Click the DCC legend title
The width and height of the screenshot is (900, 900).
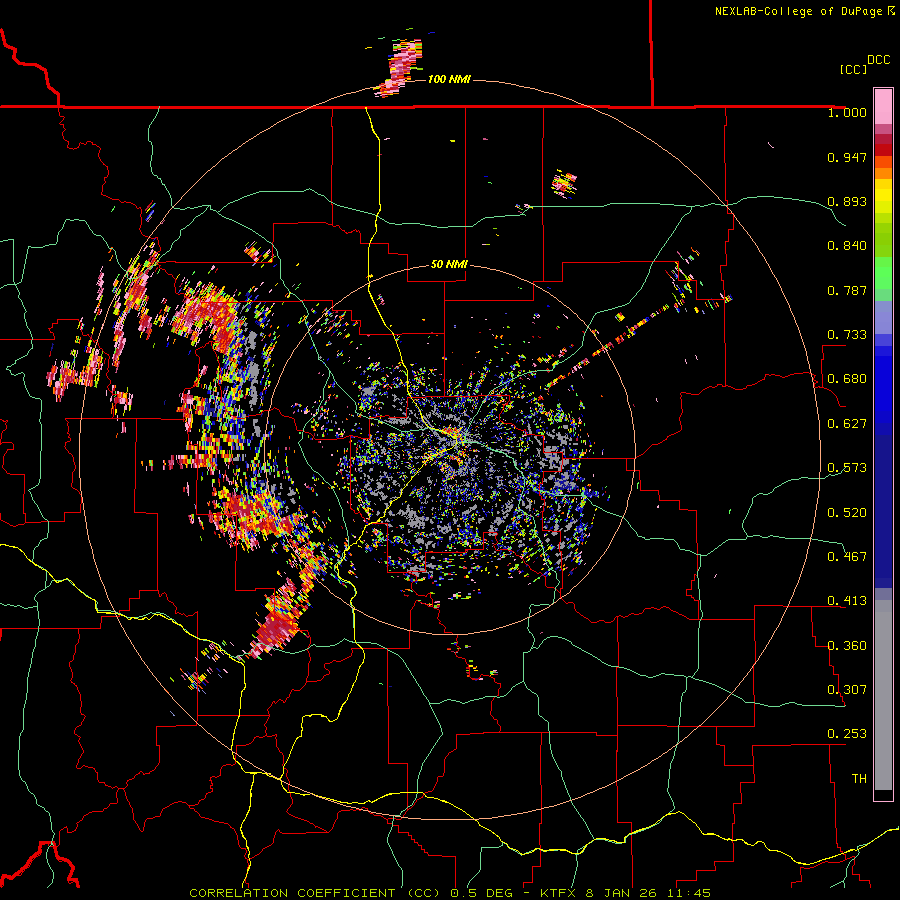[x=879, y=60]
